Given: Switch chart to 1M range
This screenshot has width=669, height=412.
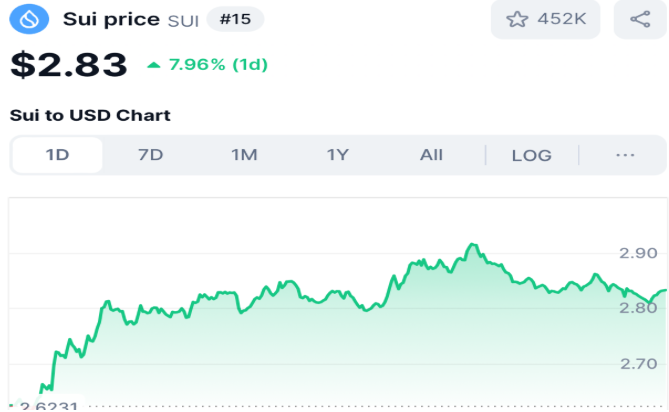Looking at the screenshot, I should 244,155.
